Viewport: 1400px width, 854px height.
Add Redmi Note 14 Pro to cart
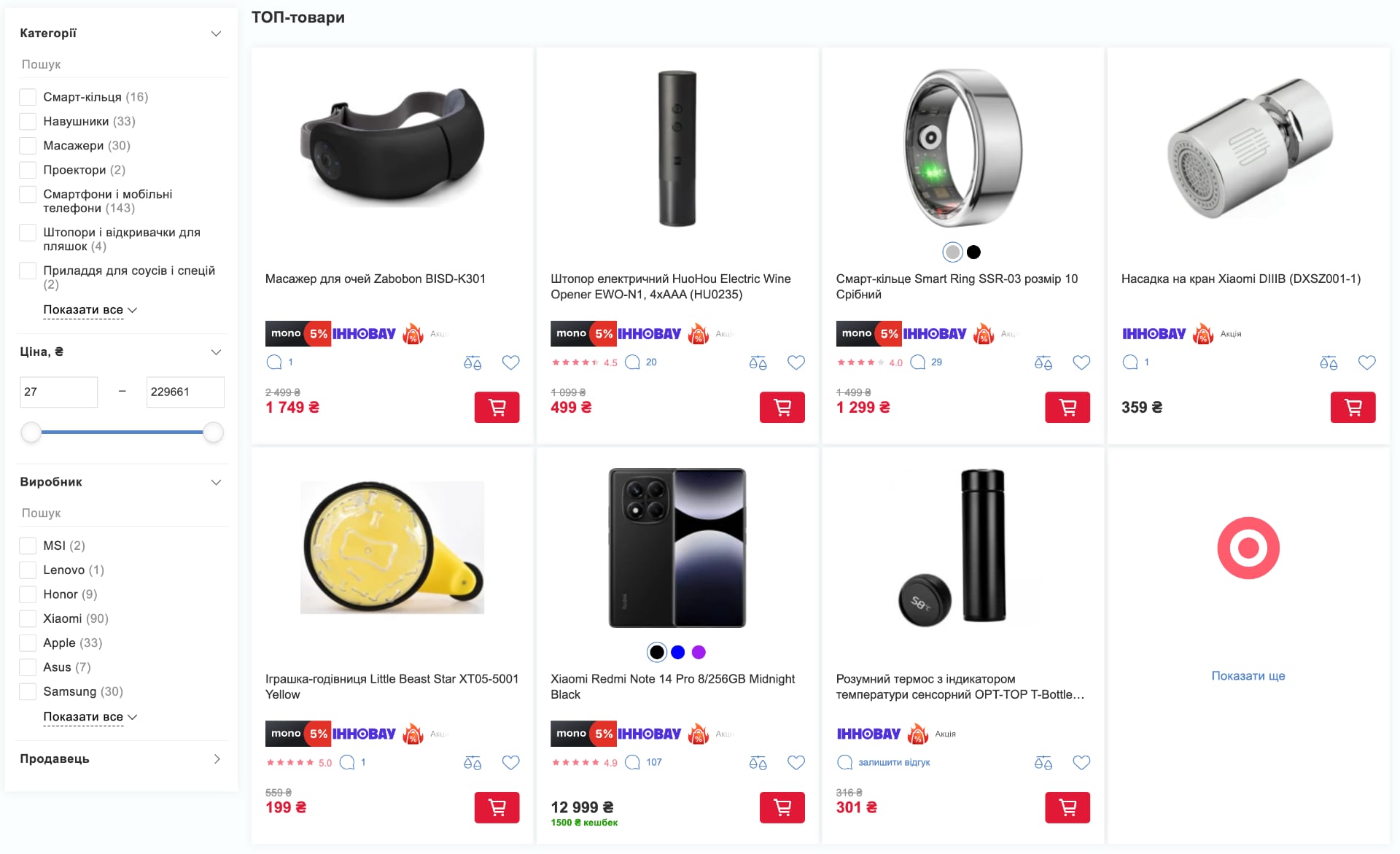782,807
